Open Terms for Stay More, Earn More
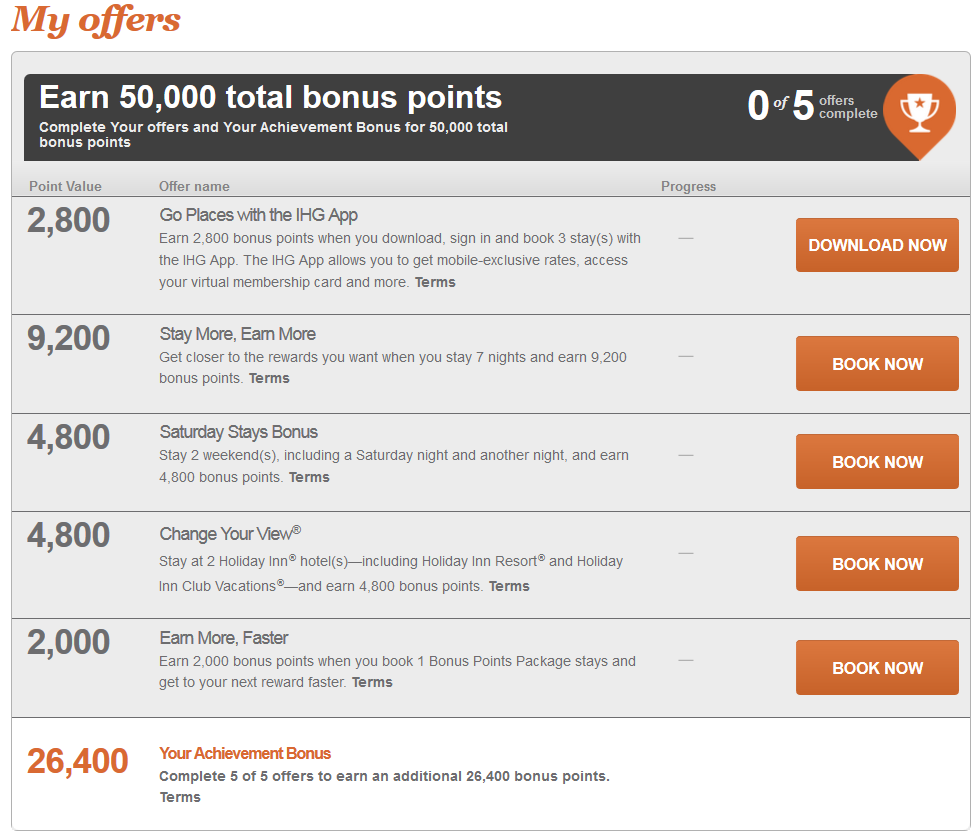This screenshot has width=977, height=838. [x=269, y=378]
